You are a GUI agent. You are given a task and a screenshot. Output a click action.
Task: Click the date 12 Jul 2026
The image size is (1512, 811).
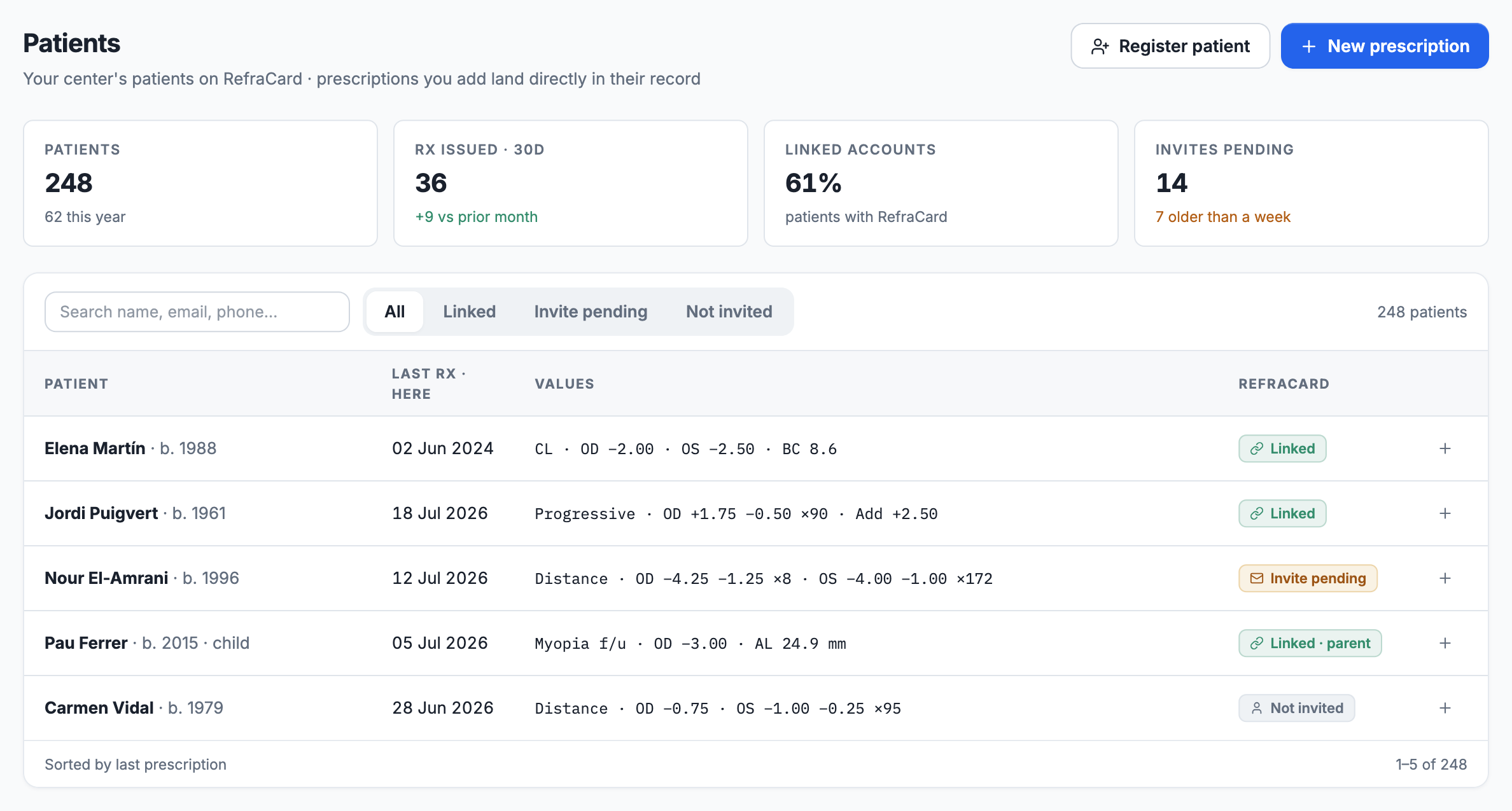440,578
